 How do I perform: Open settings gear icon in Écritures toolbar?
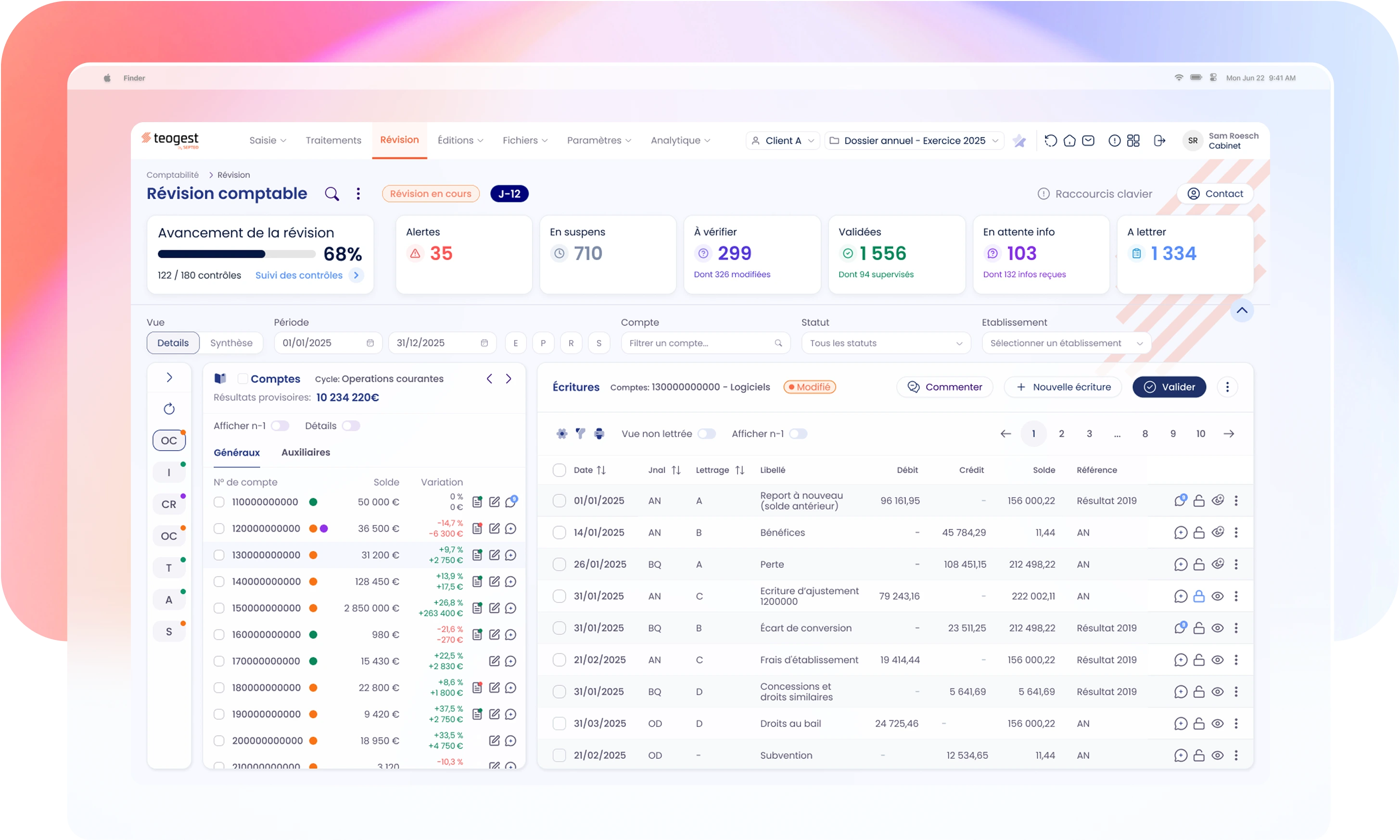coord(561,434)
